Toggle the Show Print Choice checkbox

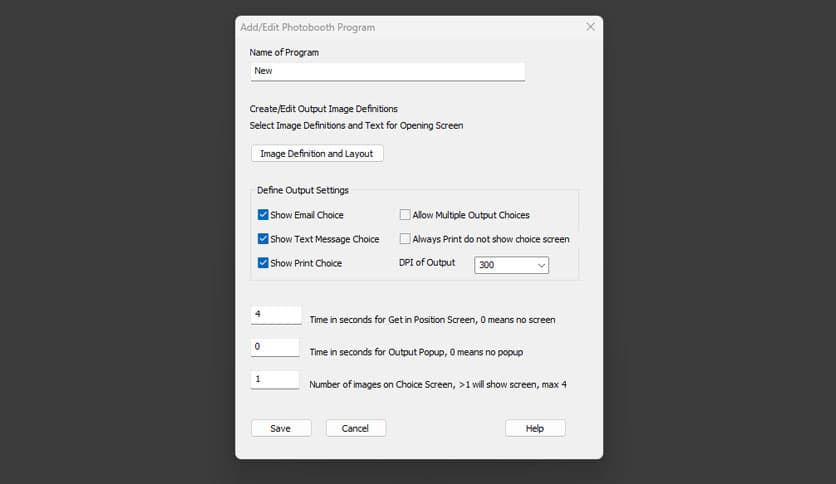click(263, 263)
